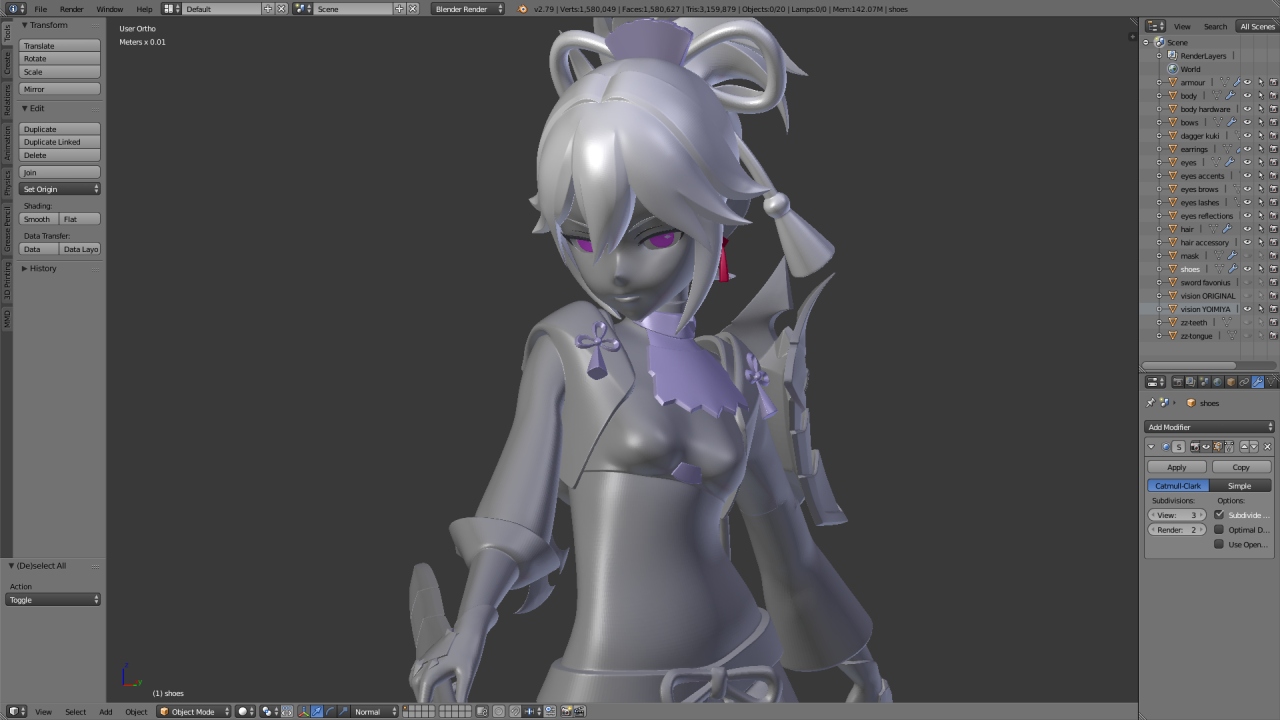
Task: Click the Translate button
Action: tap(60, 46)
